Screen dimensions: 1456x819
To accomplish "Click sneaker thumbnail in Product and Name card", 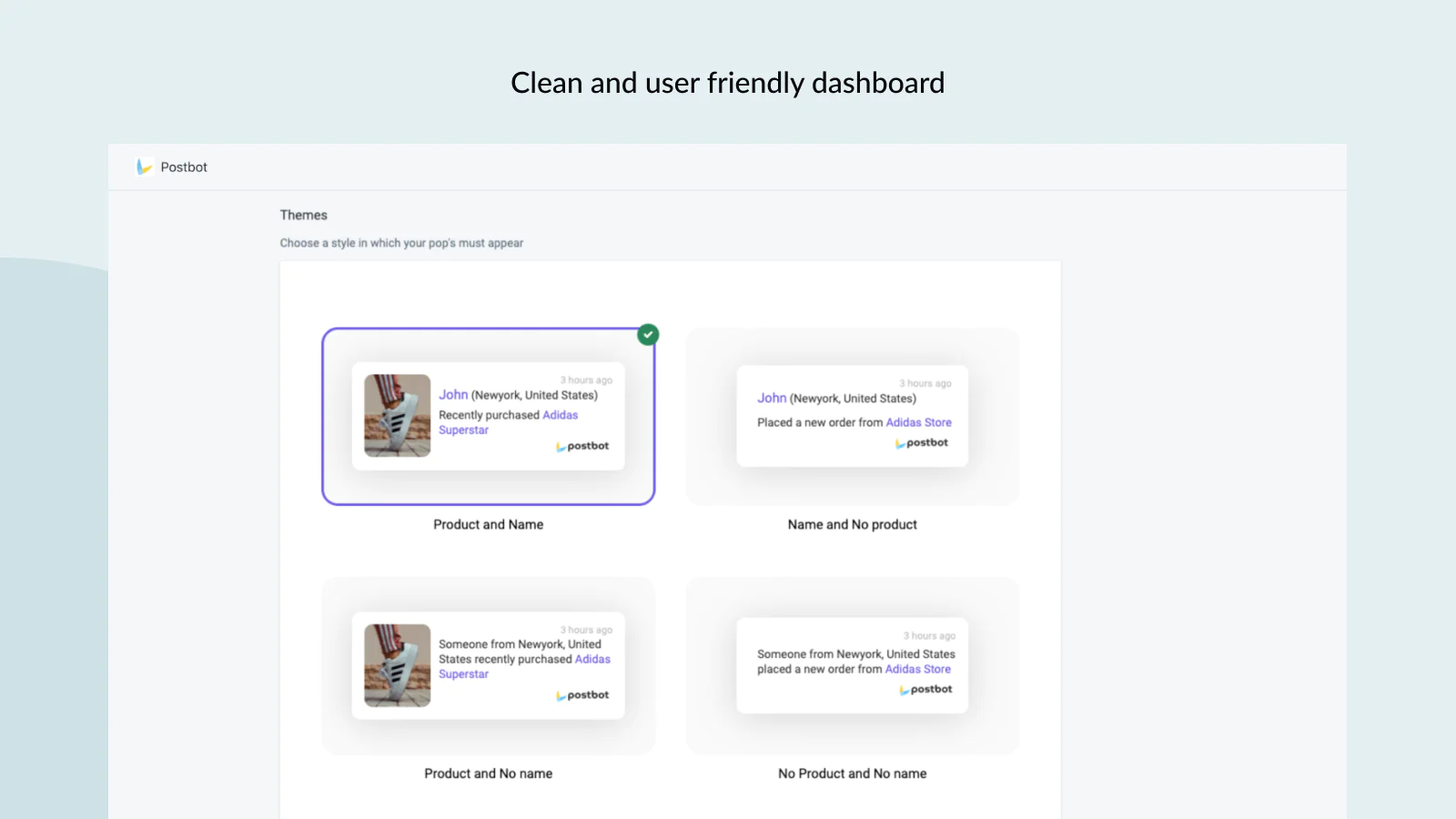I will click(398, 416).
